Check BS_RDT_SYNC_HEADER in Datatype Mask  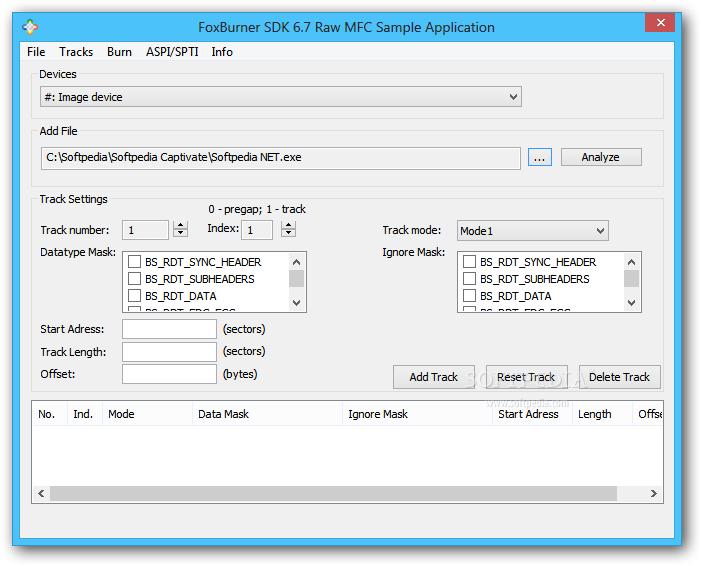(x=134, y=262)
